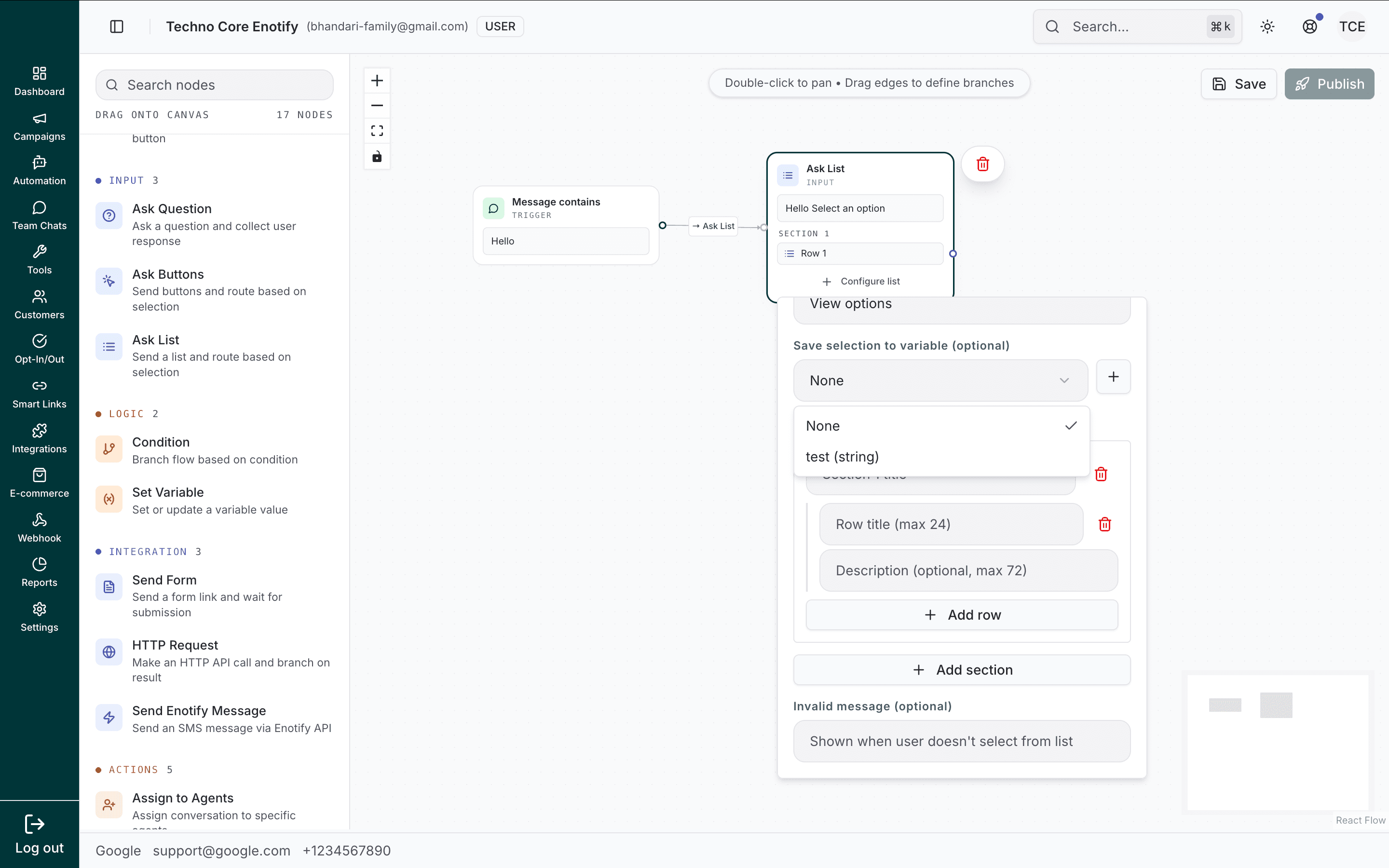The width and height of the screenshot is (1389, 868).
Task: Select the Message contains trigger node
Action: coord(566,225)
